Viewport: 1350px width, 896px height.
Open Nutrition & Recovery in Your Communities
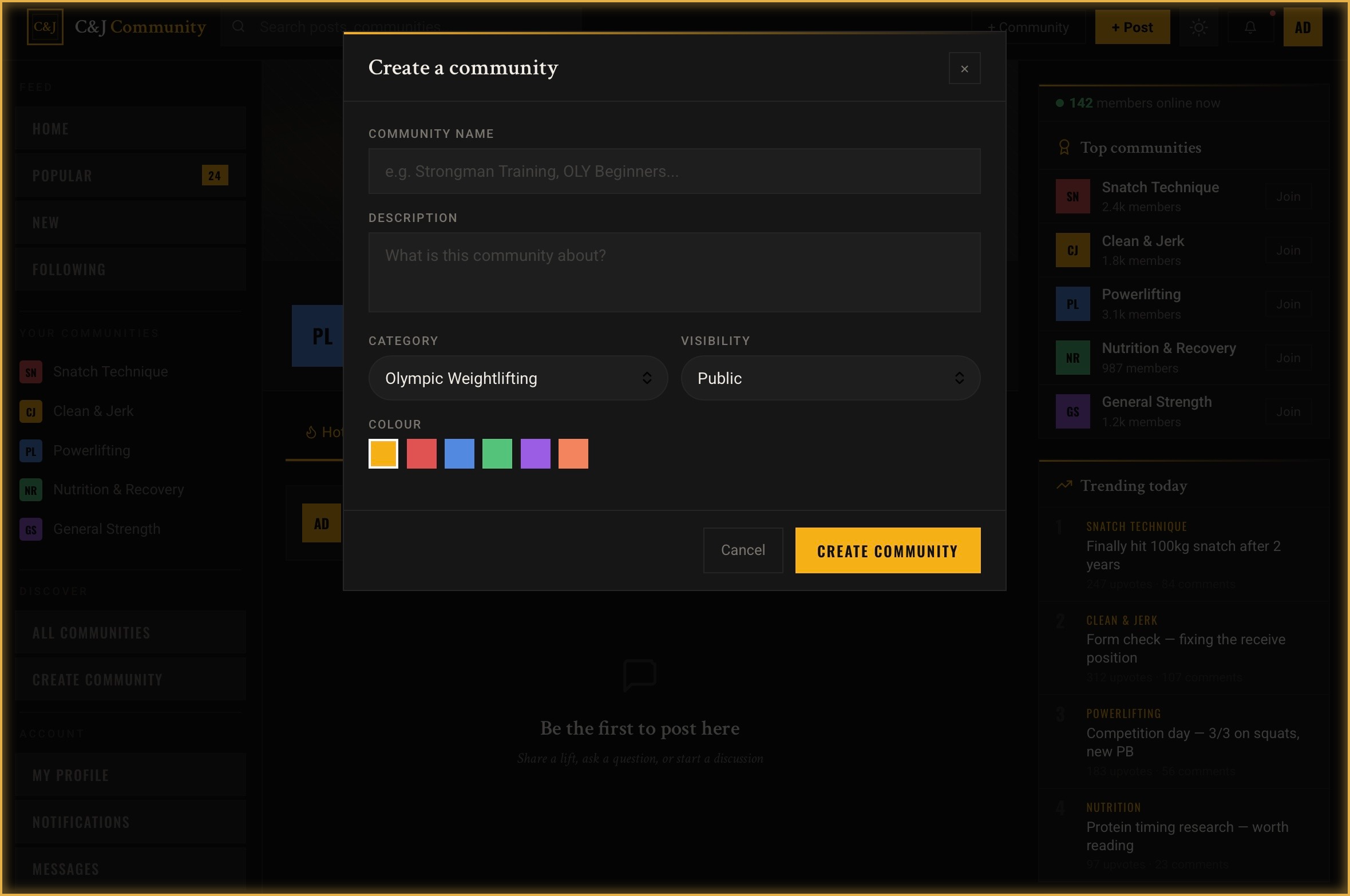click(130, 490)
